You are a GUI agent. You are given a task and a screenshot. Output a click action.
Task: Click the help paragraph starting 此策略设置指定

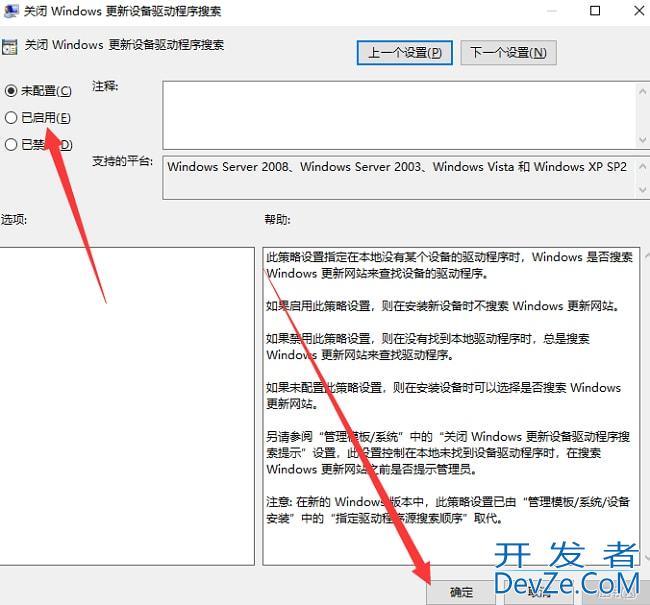449,265
